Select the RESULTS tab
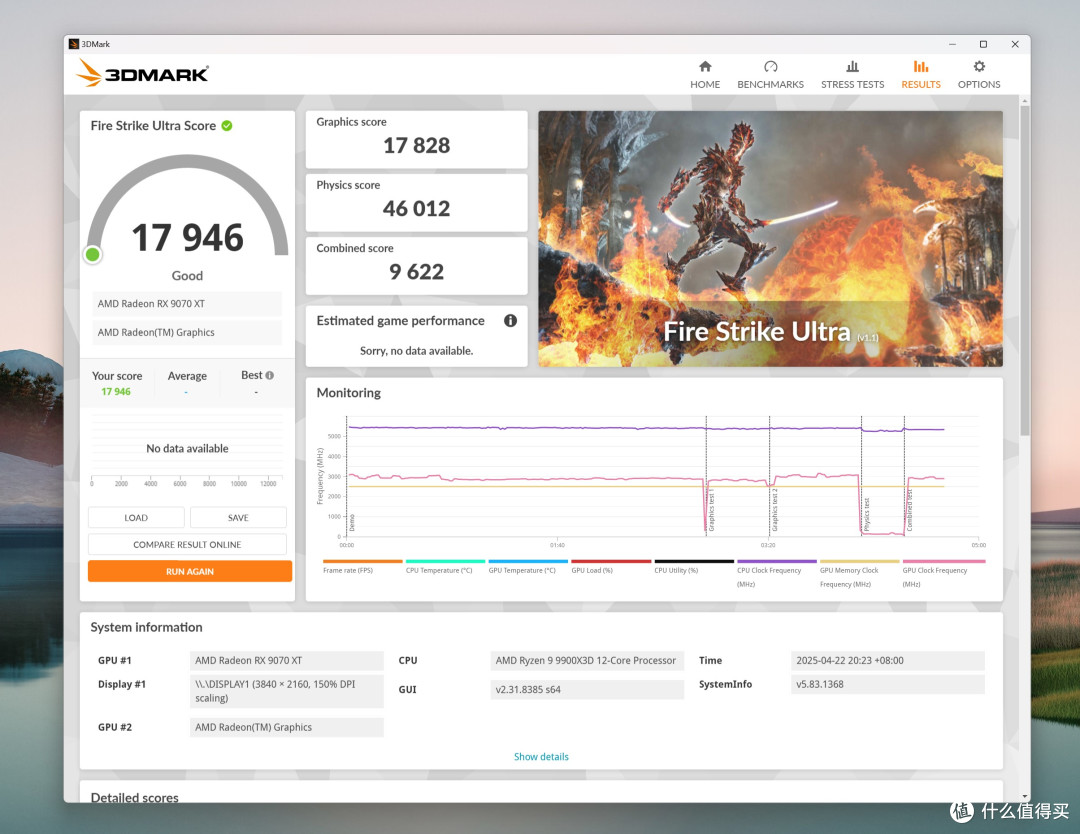 click(x=920, y=75)
